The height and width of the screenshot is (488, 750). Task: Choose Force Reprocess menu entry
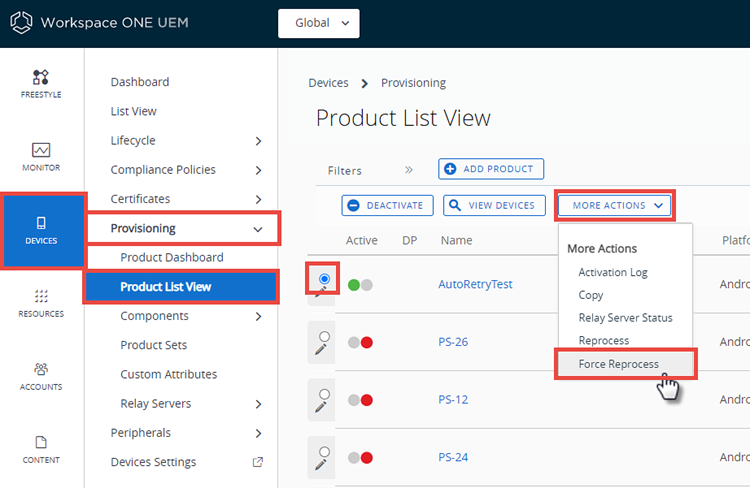tap(625, 364)
